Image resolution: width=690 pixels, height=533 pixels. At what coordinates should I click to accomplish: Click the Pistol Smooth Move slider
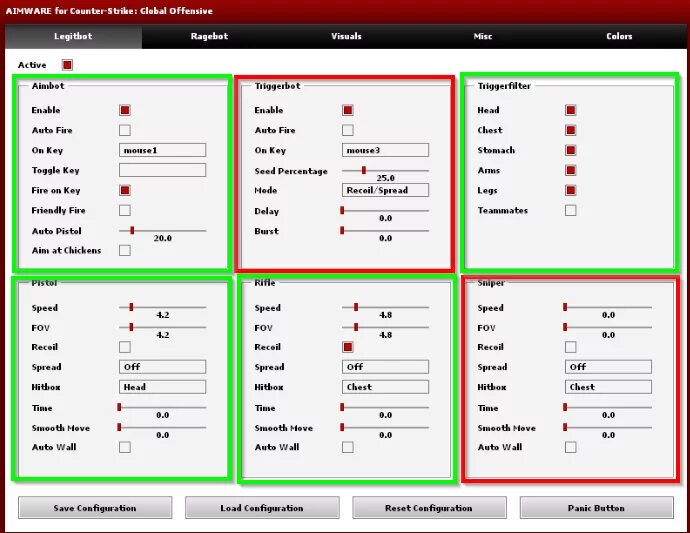162,427
